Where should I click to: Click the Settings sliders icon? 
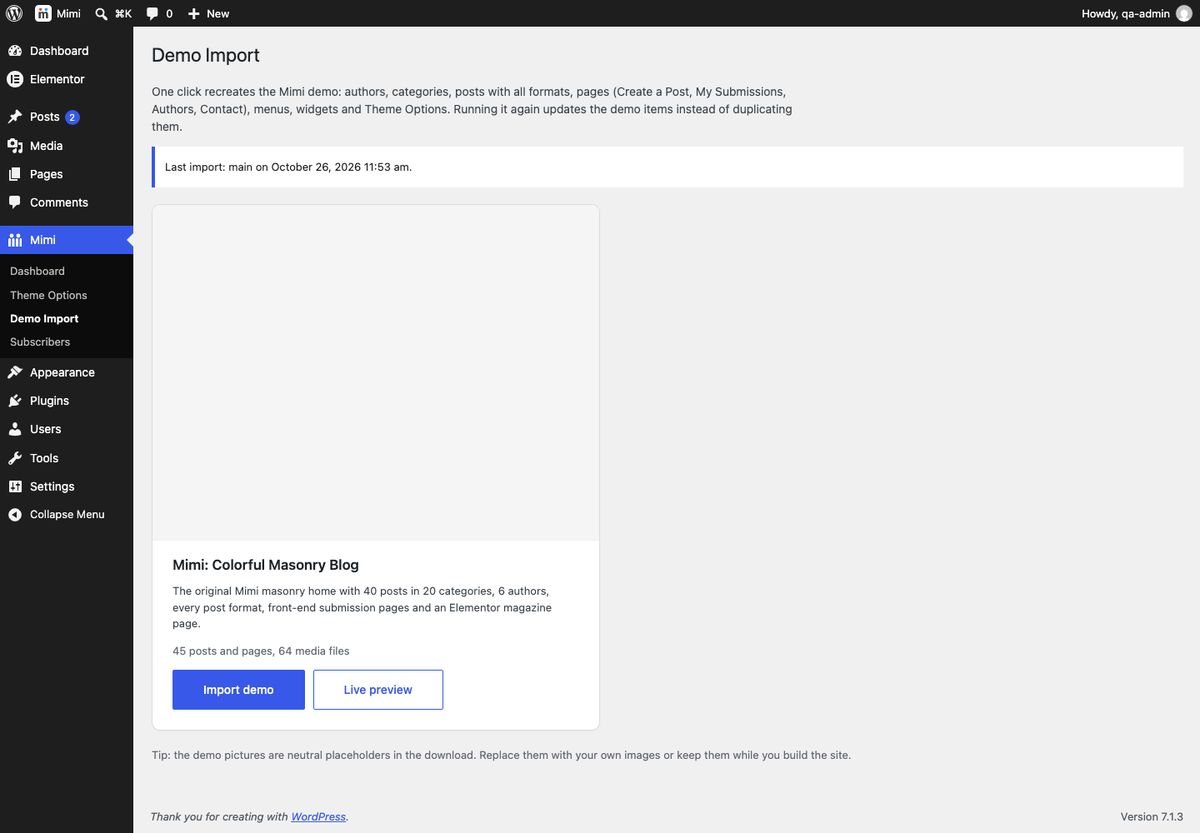pyautogui.click(x=15, y=486)
